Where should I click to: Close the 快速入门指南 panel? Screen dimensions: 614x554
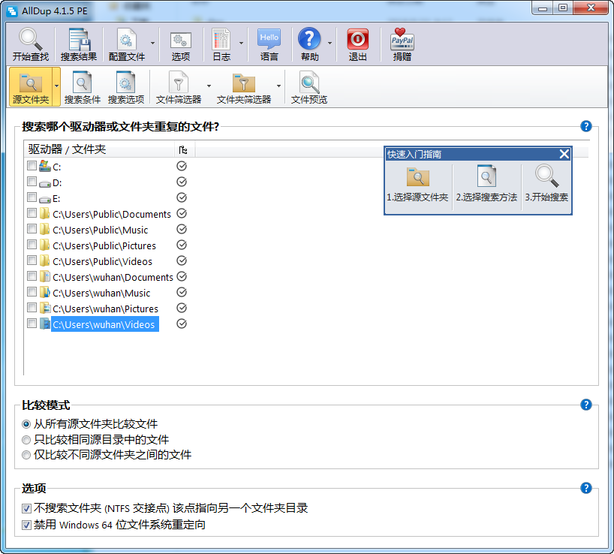coord(564,154)
